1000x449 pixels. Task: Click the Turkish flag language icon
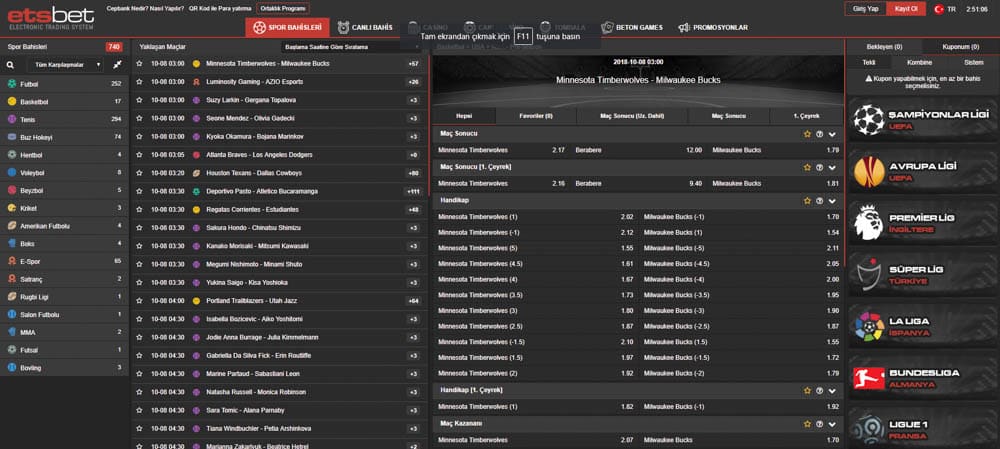click(x=939, y=10)
